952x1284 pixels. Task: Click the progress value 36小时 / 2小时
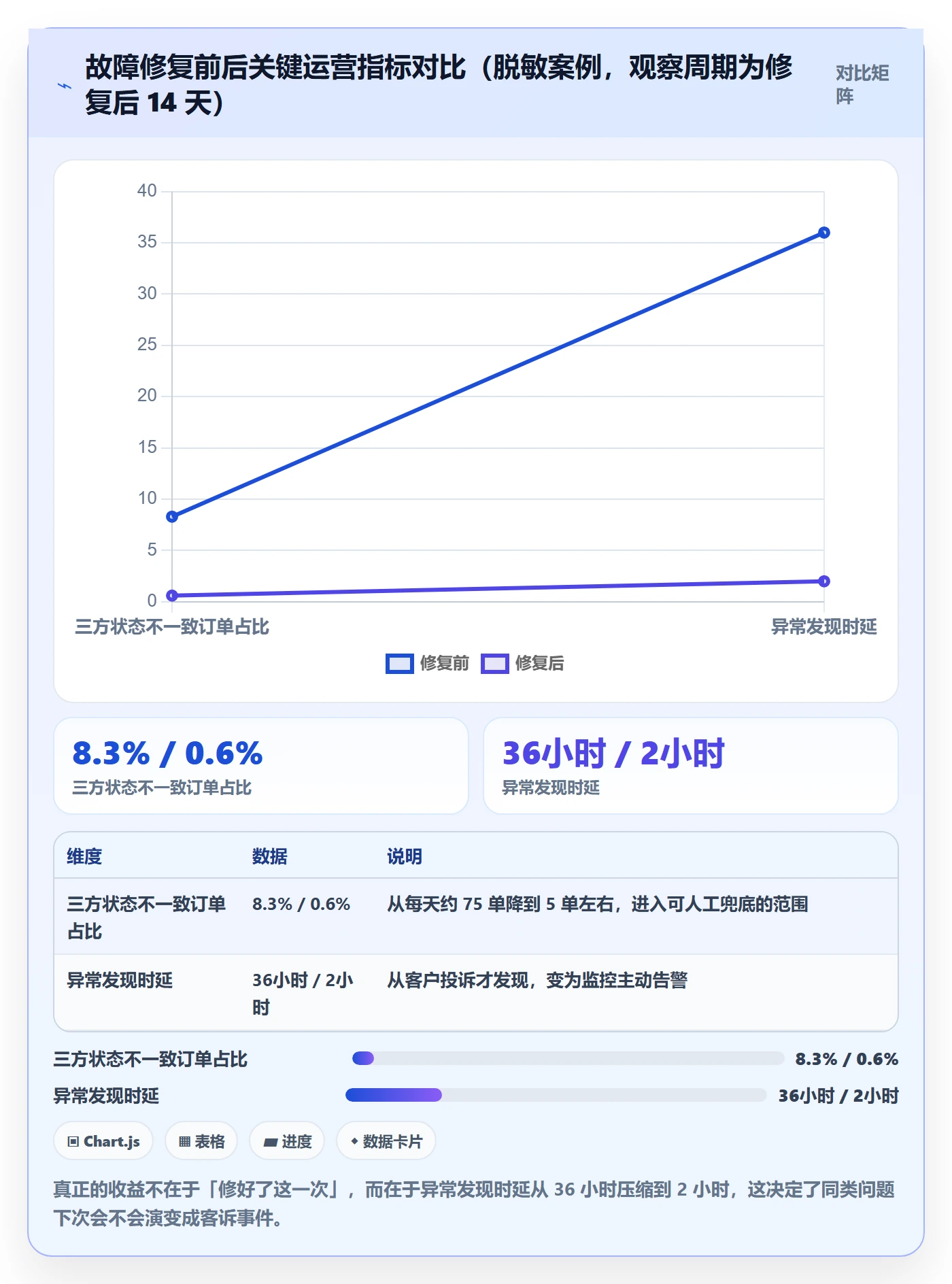tap(838, 1096)
